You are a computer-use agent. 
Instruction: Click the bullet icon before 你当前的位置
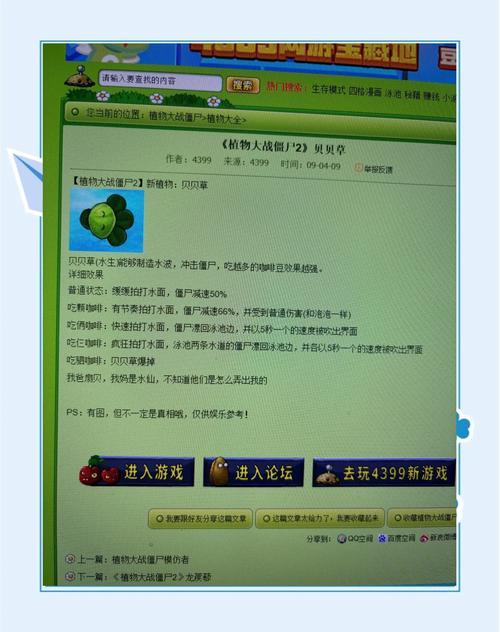pos(75,112)
